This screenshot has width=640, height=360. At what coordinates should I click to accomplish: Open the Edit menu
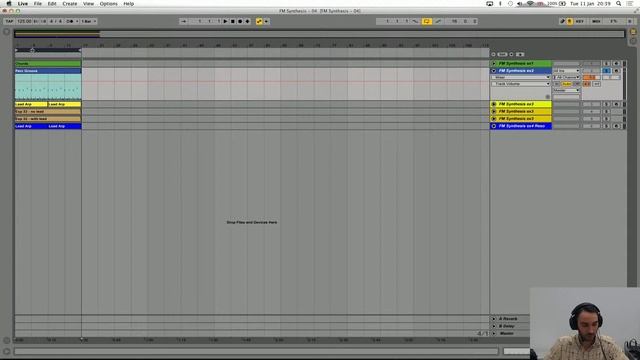pyautogui.click(x=52, y=4)
